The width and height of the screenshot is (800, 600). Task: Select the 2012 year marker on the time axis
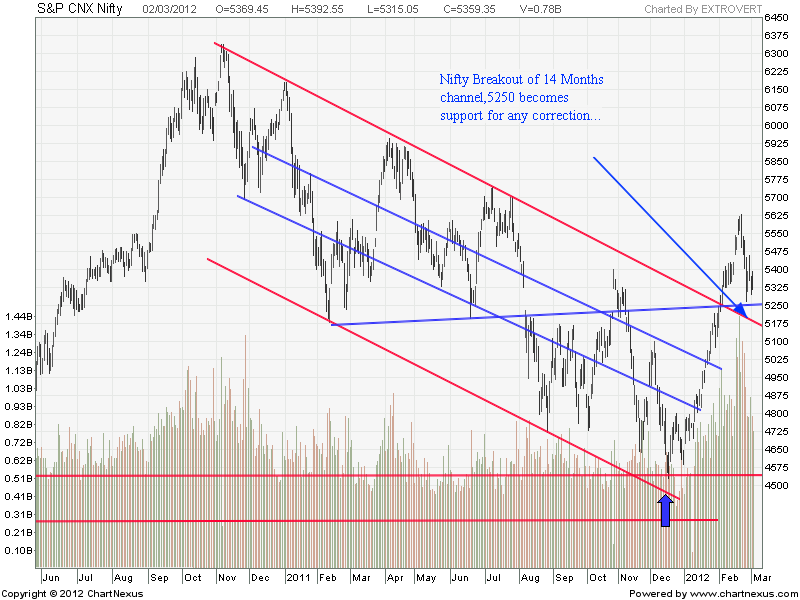coord(696,578)
